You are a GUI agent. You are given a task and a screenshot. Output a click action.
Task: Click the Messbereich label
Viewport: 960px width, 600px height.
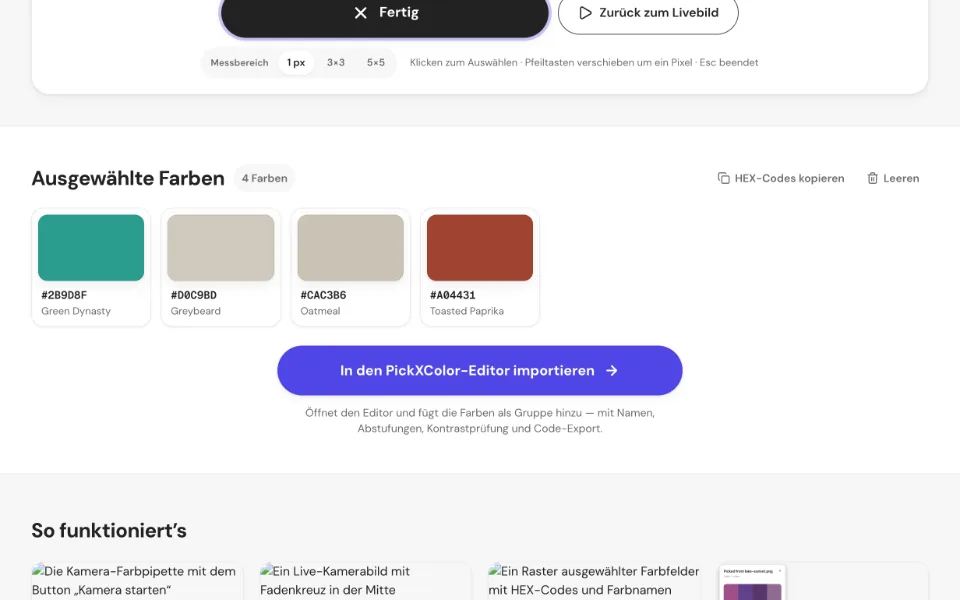(239, 62)
